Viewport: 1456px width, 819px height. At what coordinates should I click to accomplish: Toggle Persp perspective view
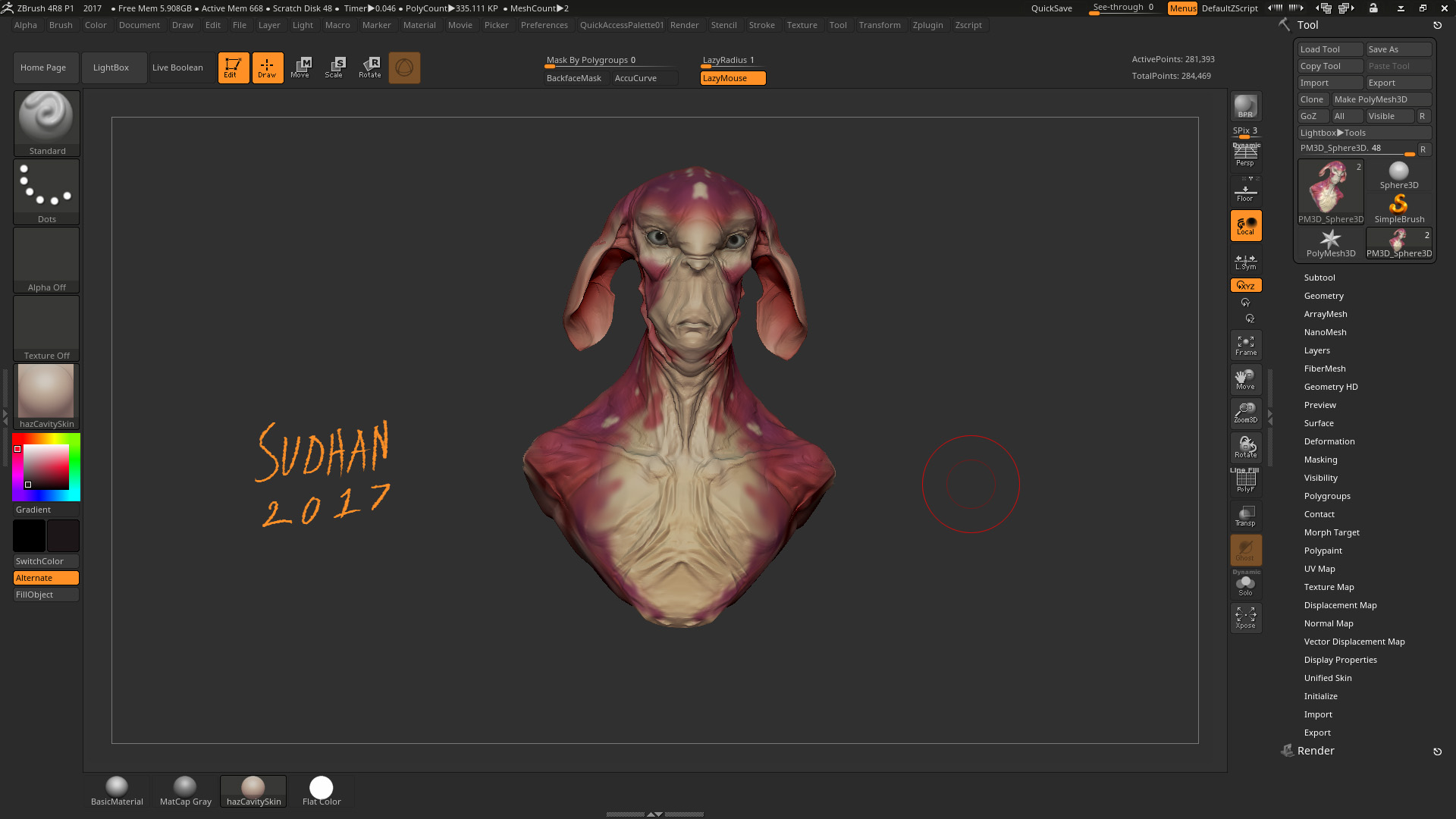pos(1246,155)
